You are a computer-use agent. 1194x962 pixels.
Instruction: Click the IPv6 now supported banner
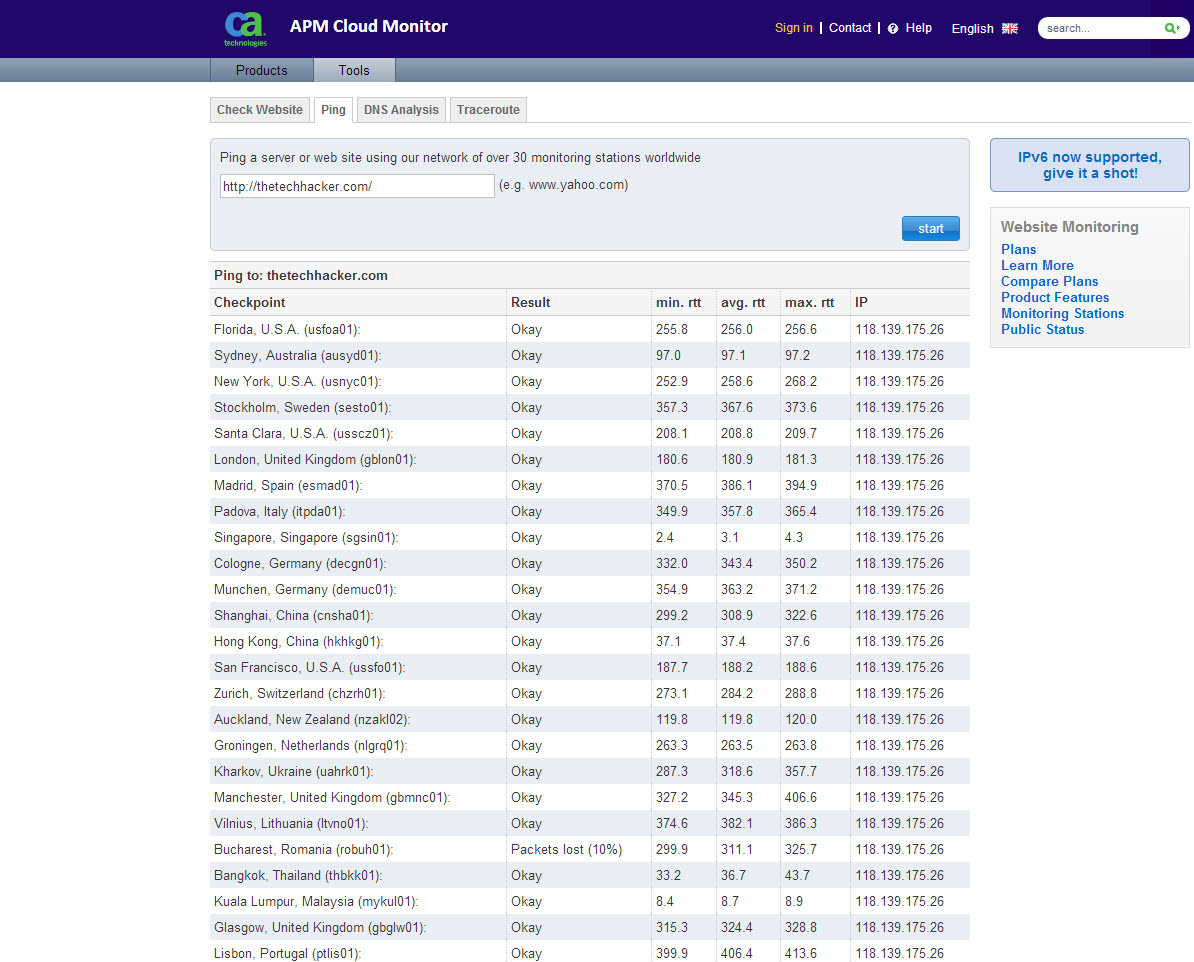(1090, 165)
